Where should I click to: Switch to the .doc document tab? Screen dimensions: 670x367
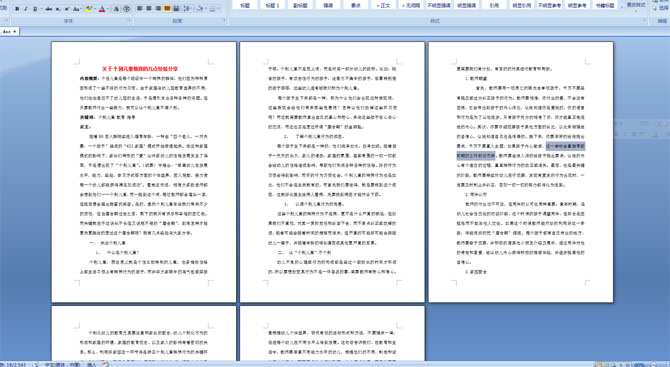point(9,32)
